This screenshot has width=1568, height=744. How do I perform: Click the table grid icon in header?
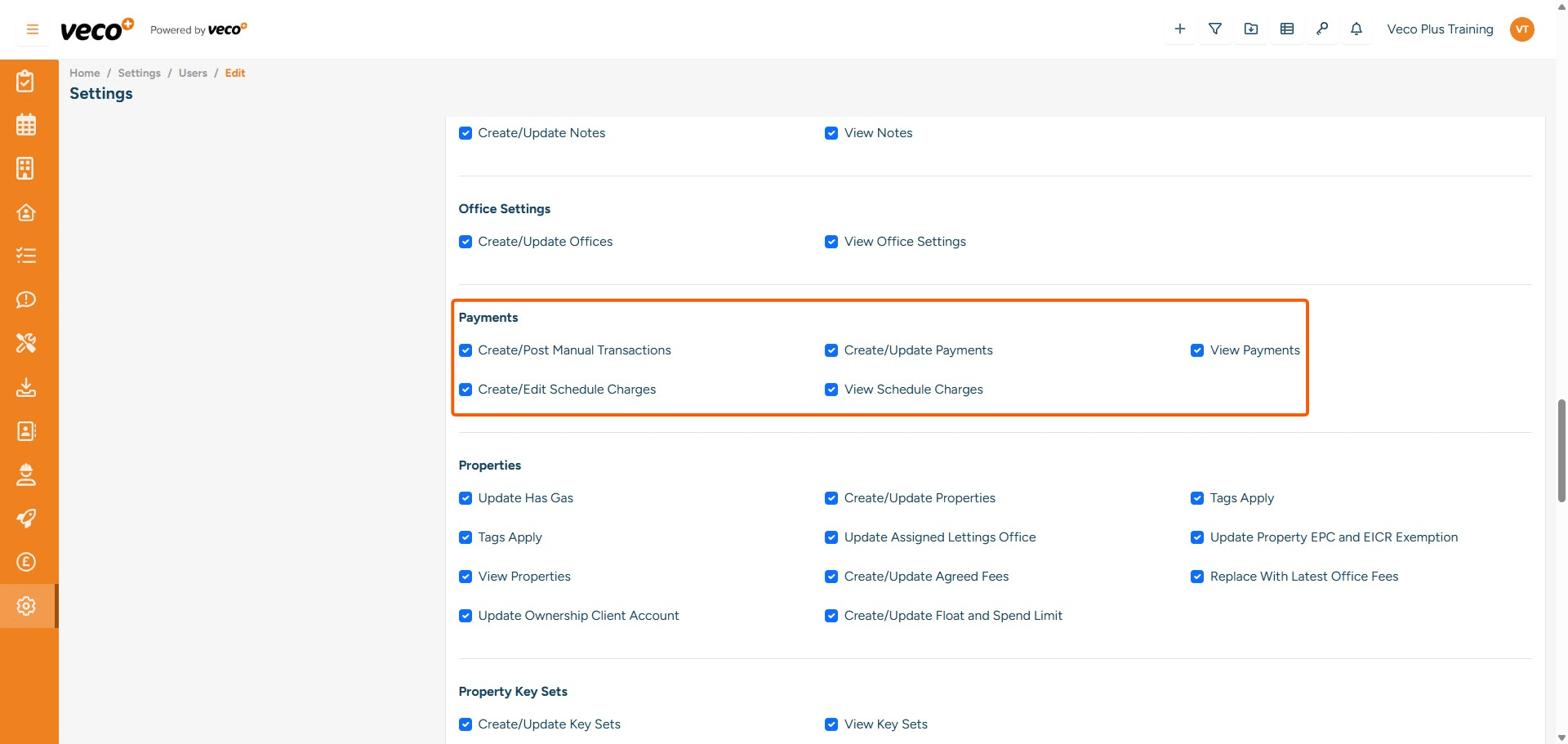coord(1287,29)
